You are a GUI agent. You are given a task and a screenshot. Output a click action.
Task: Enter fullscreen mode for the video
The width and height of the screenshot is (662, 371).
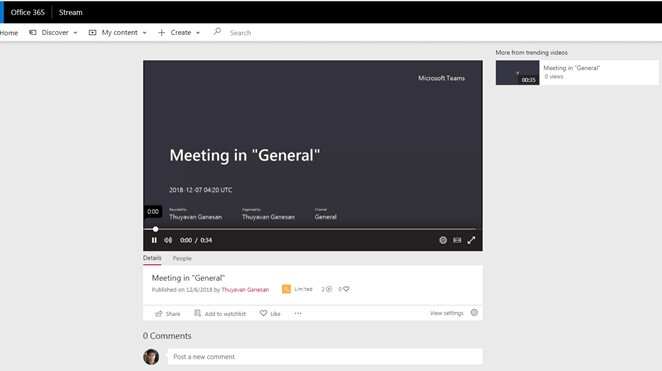tap(472, 240)
